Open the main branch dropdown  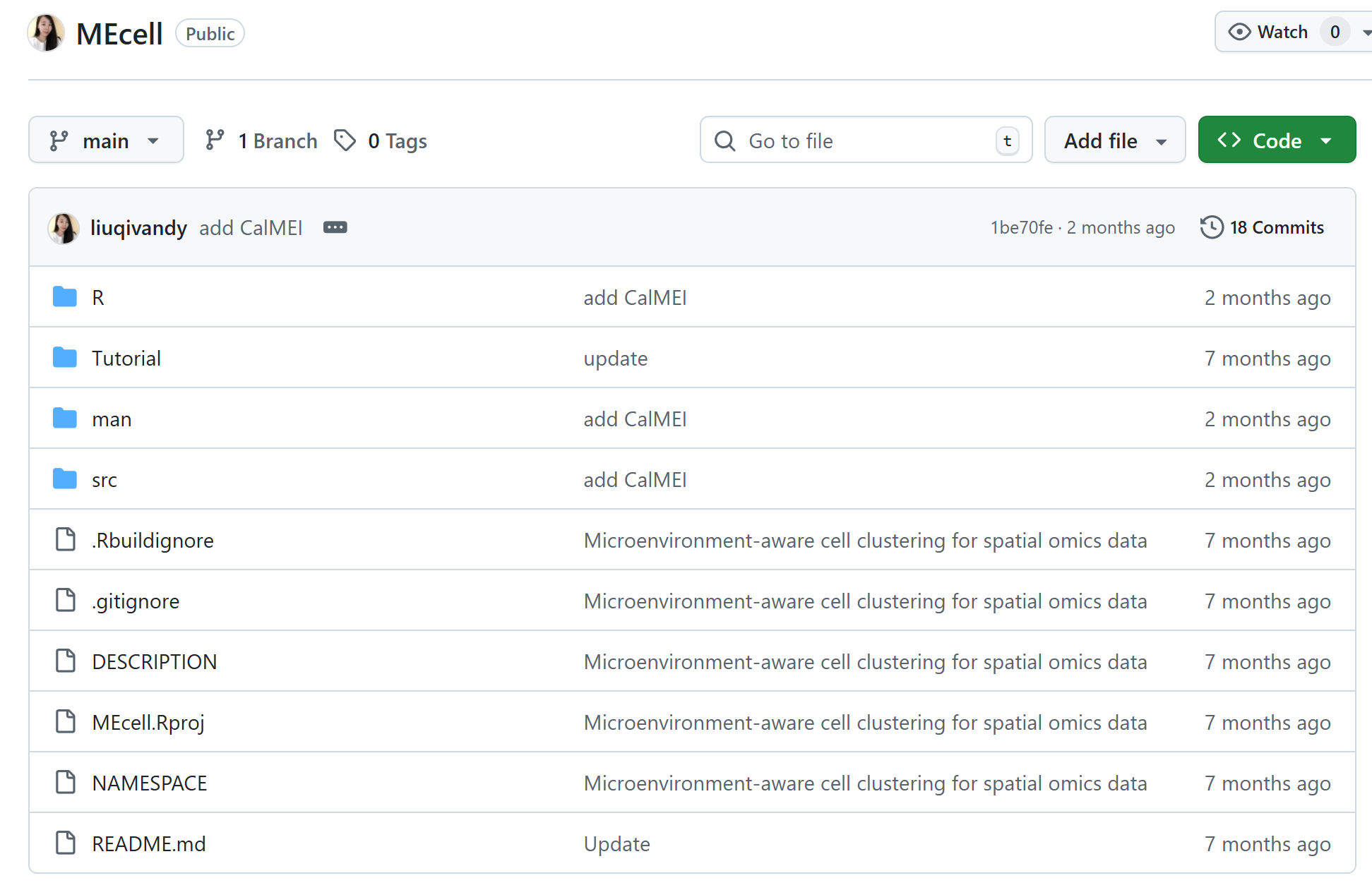pyautogui.click(x=106, y=140)
